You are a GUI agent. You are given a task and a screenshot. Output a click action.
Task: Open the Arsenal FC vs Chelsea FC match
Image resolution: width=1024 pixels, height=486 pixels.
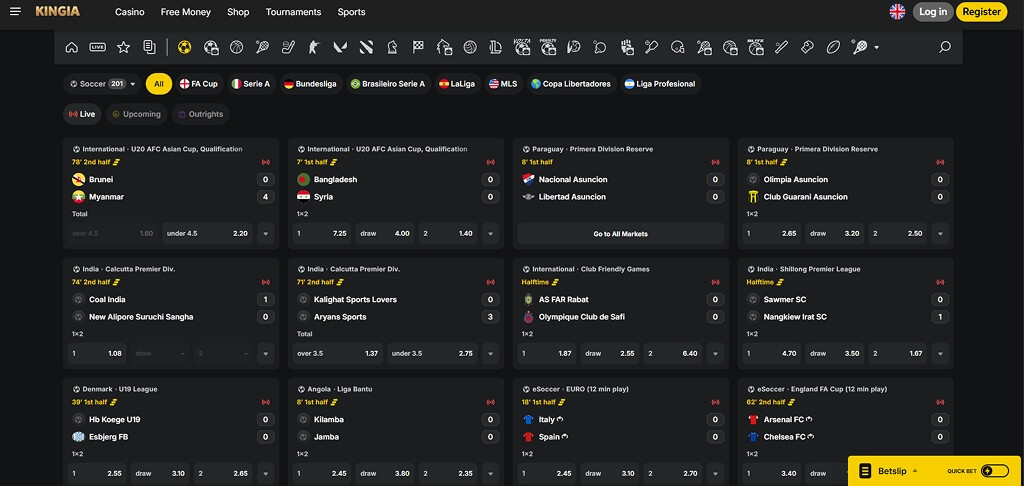coord(846,428)
